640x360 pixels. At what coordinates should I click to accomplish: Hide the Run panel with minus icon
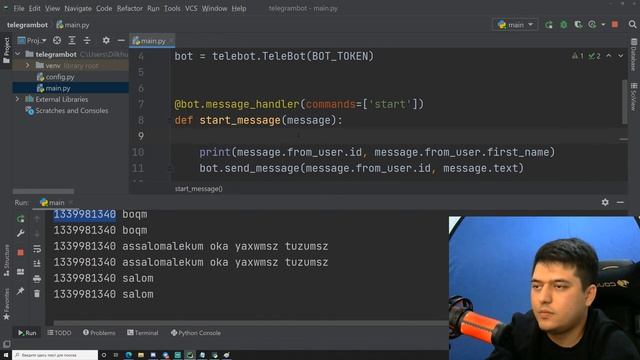pyautogui.click(x=620, y=202)
